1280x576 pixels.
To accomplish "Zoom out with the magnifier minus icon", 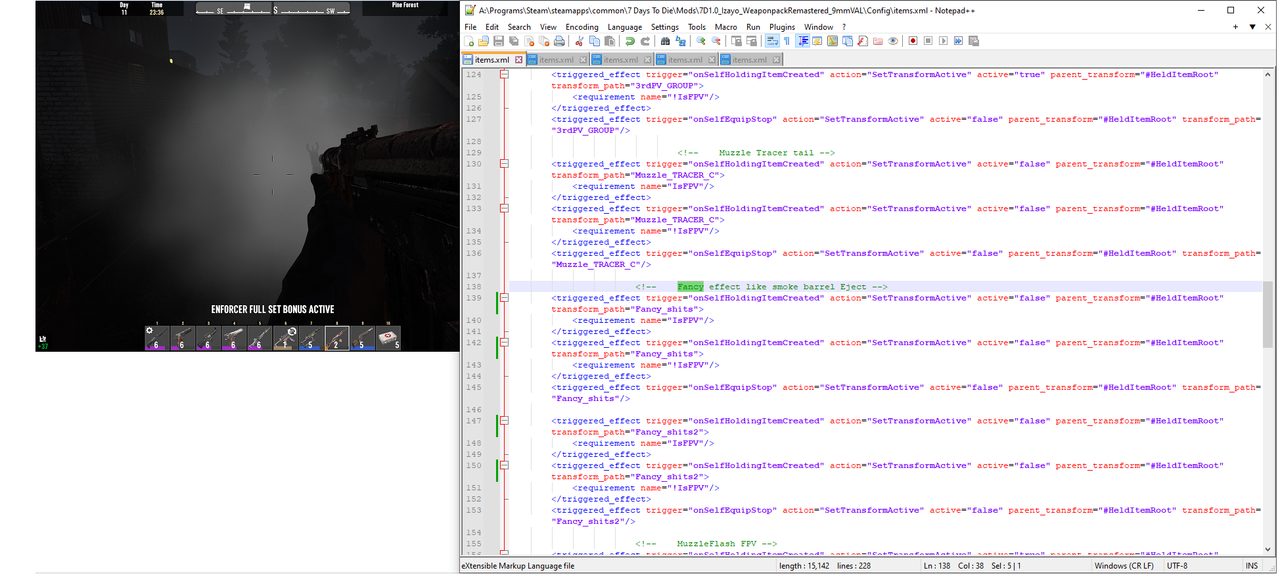I will pyautogui.click(x=716, y=41).
